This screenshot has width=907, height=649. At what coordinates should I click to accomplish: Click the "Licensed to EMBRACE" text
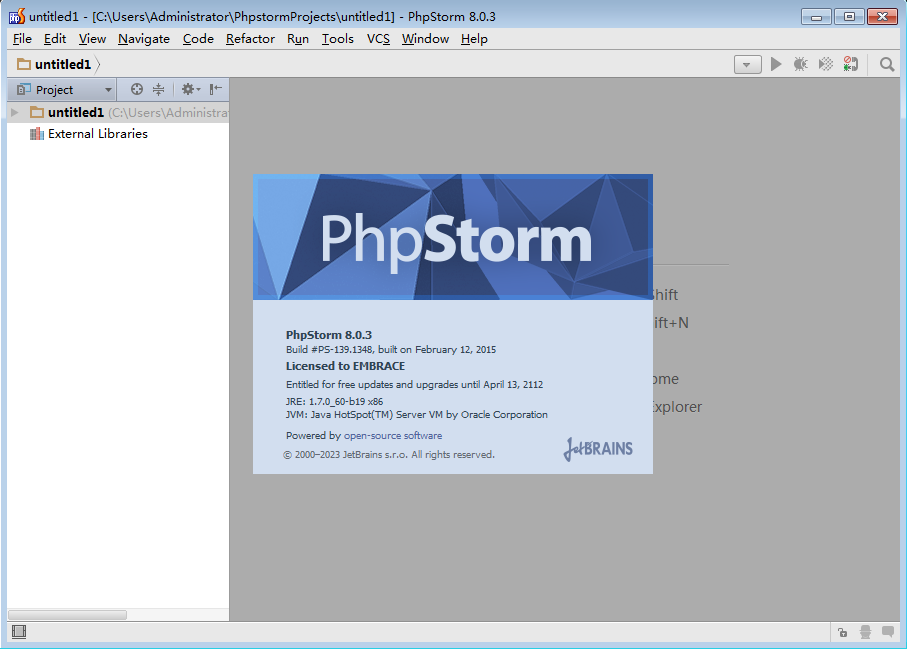(x=345, y=366)
